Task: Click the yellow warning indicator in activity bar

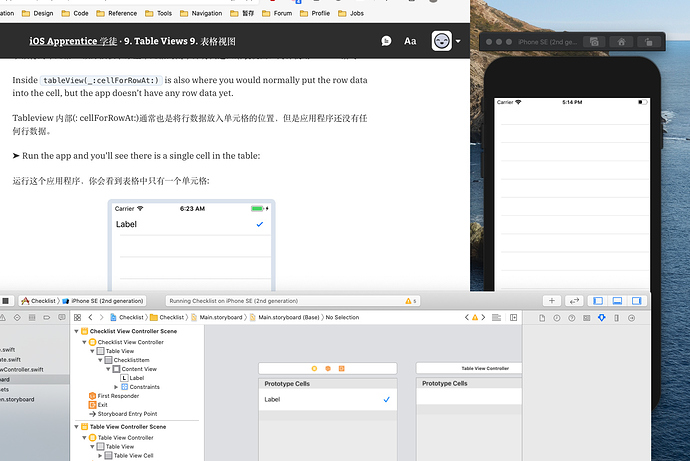Action: coord(409,300)
